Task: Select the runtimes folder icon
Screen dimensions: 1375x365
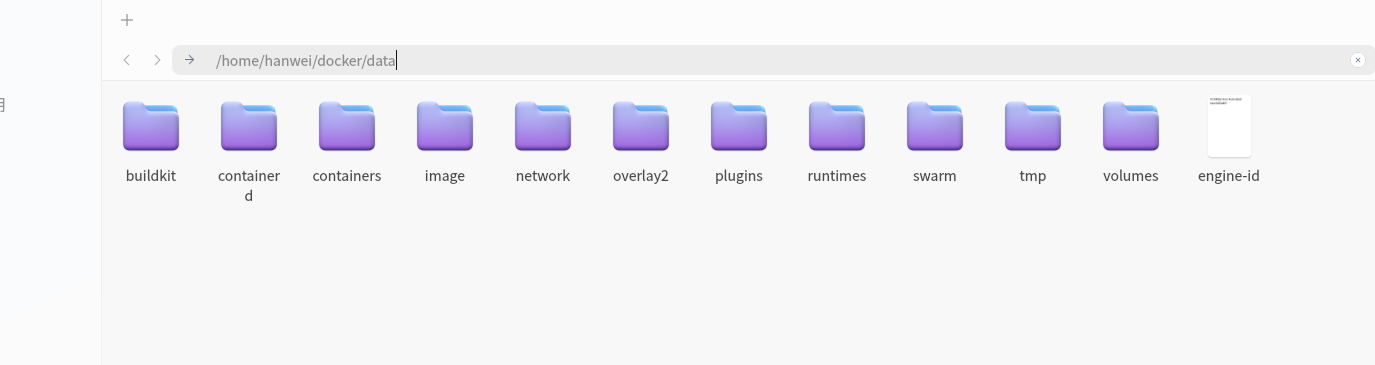Action: tap(837, 126)
